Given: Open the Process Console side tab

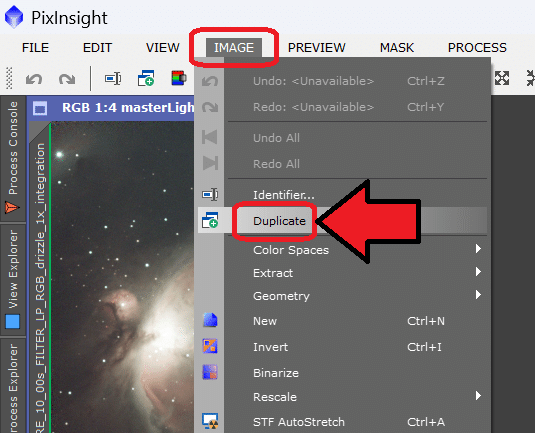Looking at the screenshot, I should pyautogui.click(x=13, y=158).
